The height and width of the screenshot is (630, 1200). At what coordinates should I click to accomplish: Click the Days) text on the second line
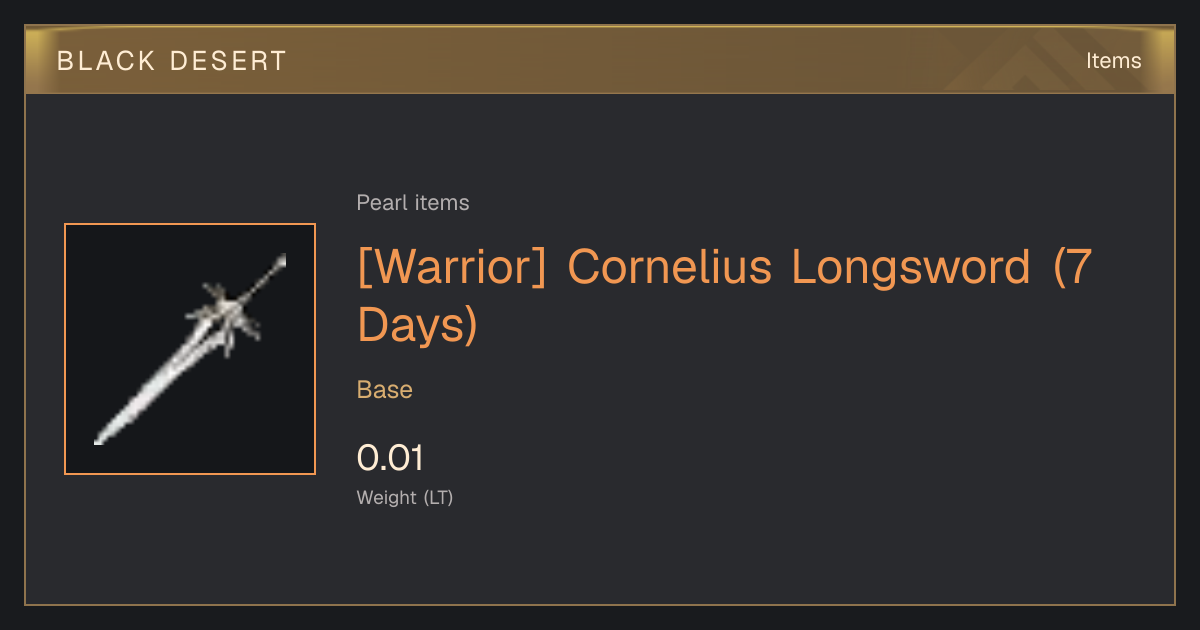[x=418, y=326]
